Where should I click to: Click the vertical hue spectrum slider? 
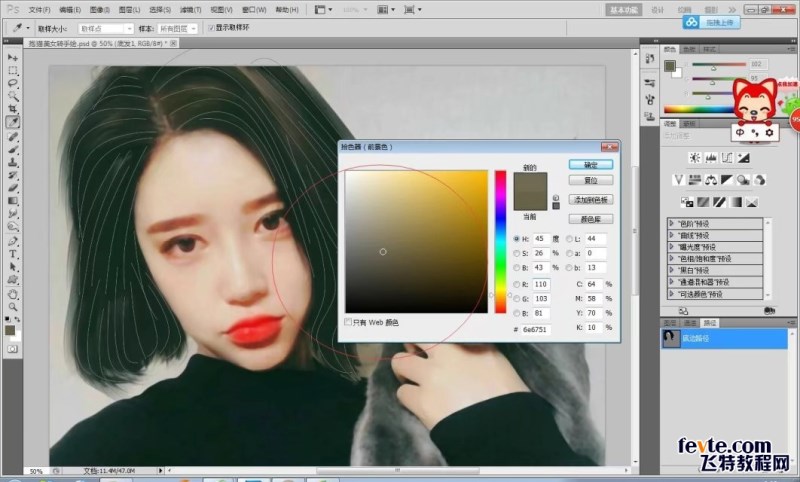(x=500, y=241)
